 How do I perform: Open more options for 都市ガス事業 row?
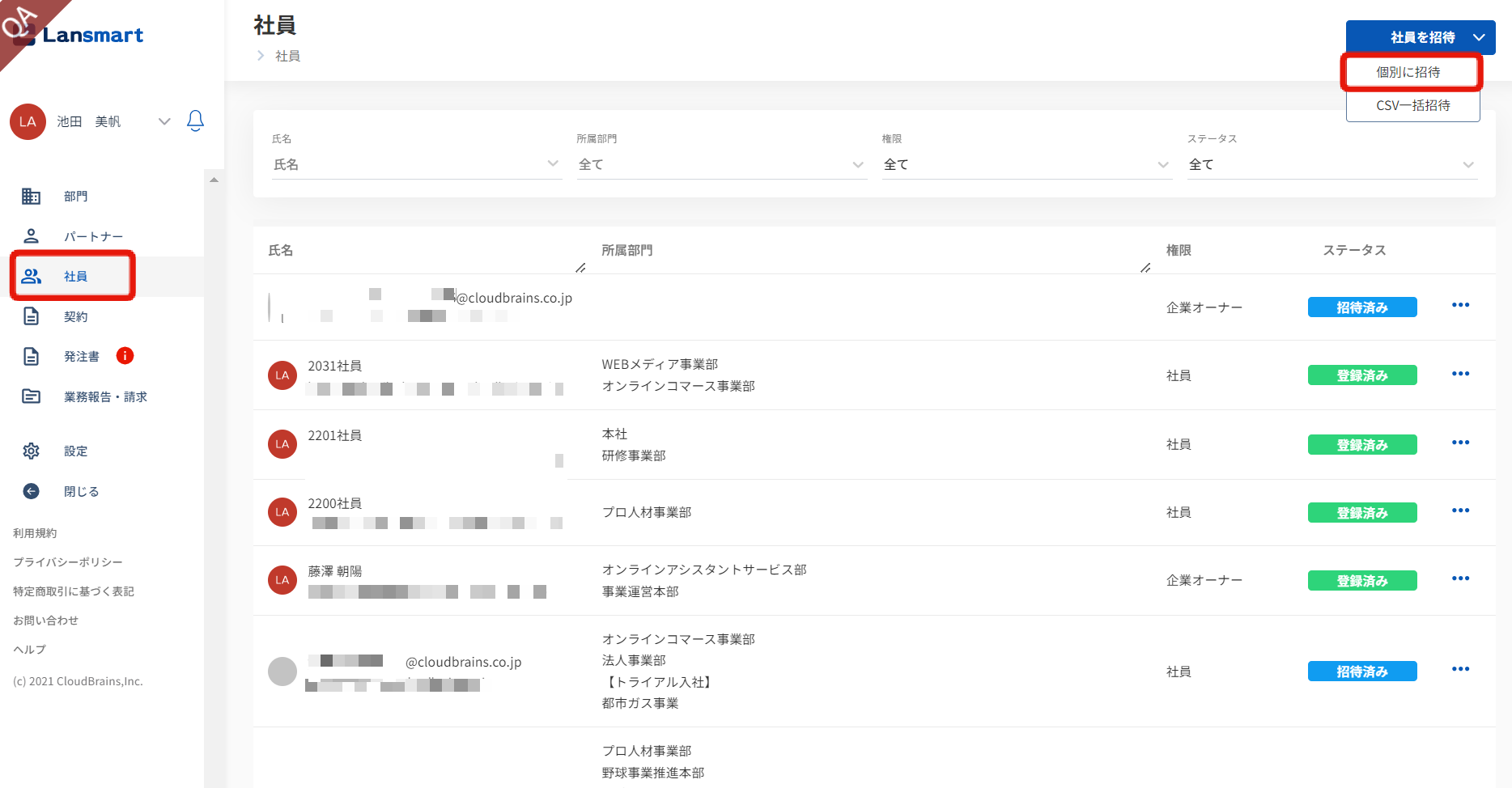coord(1460,669)
